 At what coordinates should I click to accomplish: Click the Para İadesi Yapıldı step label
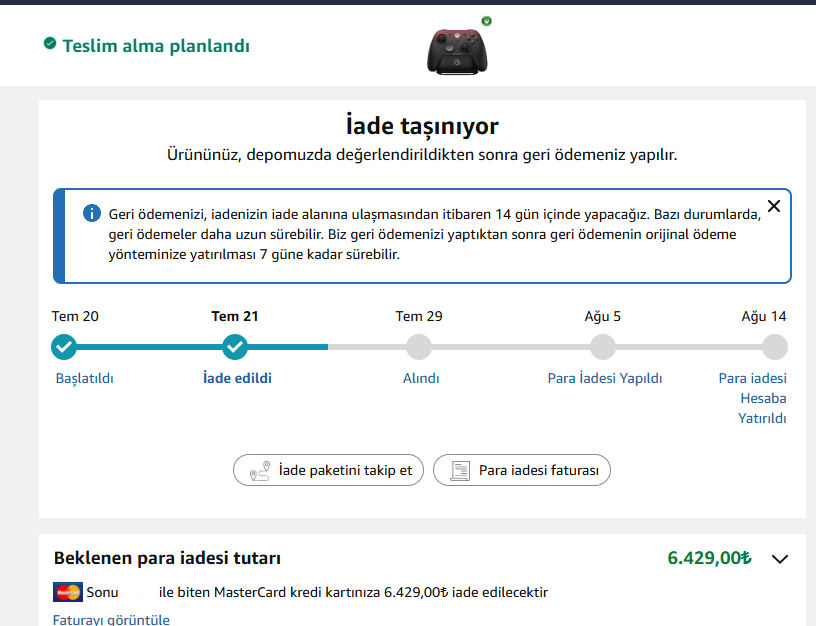point(605,378)
